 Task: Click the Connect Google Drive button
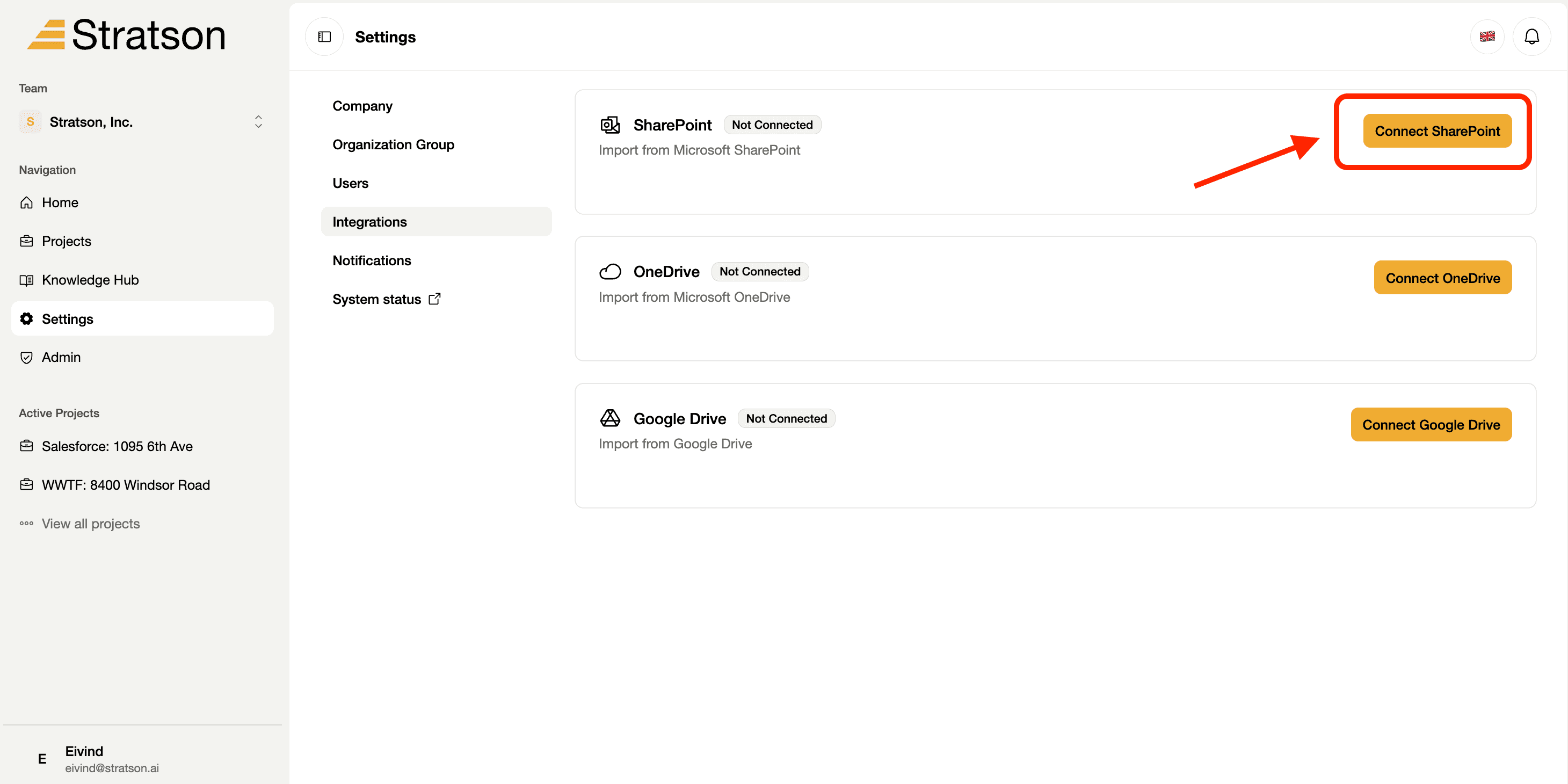click(1431, 425)
